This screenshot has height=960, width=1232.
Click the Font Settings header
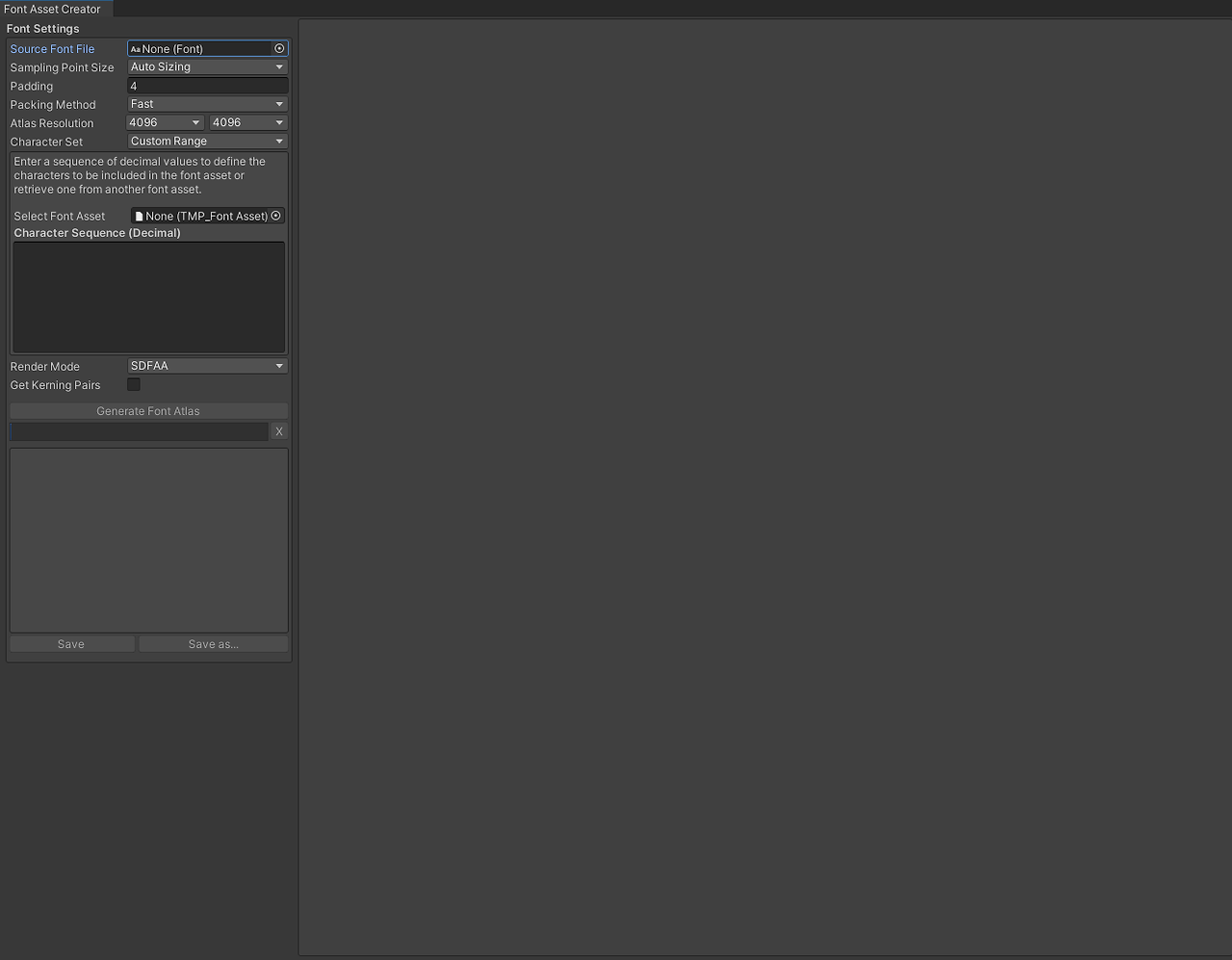(42, 28)
